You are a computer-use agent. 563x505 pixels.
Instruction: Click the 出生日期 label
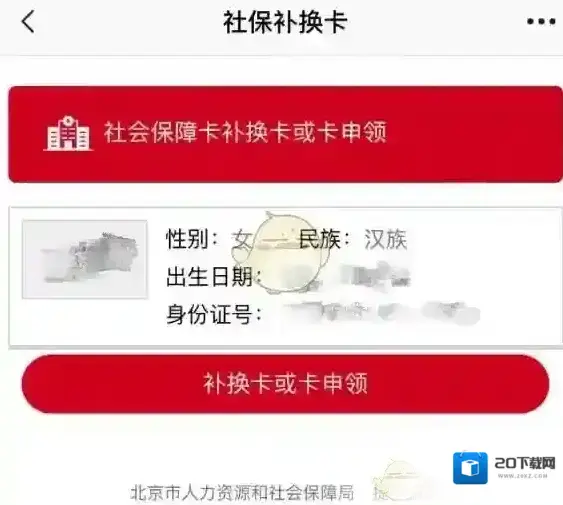[210, 277]
